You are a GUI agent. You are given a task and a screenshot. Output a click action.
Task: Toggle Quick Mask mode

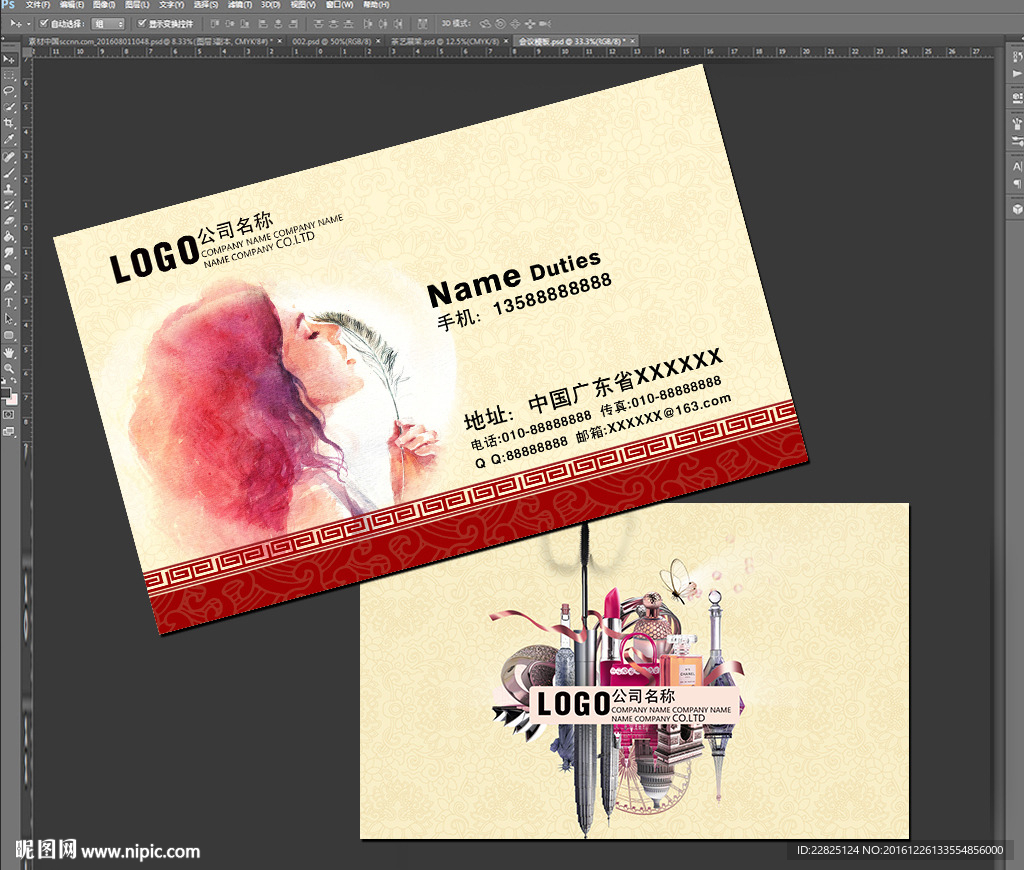[x=8, y=414]
